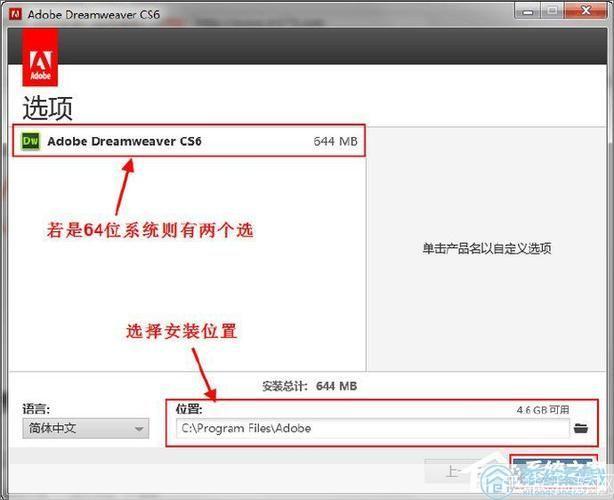Image resolution: width=614 pixels, height=500 pixels.
Task: Click the 4.6 GB 可用 space text
Action: tap(543, 410)
